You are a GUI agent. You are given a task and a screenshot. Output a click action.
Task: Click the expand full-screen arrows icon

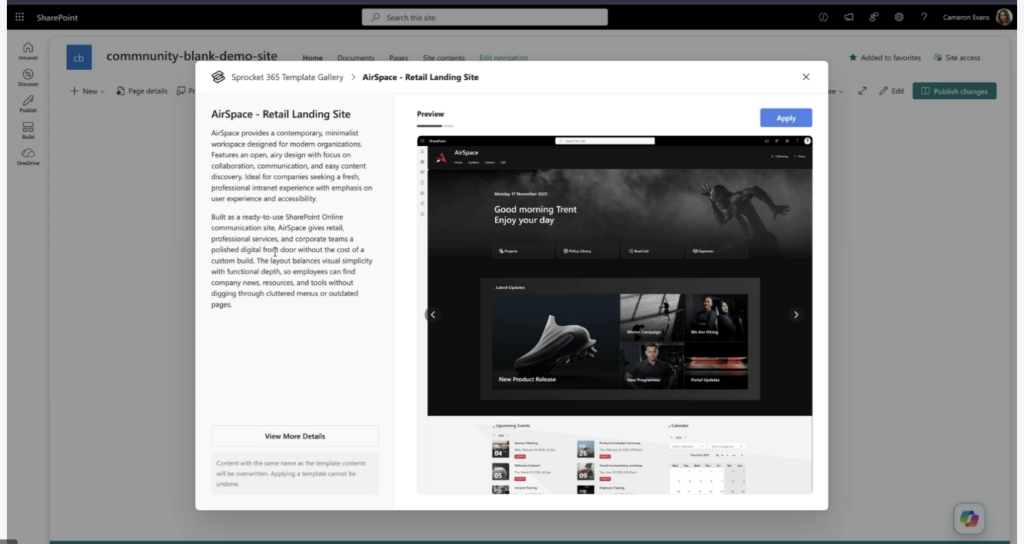pyautogui.click(x=863, y=91)
